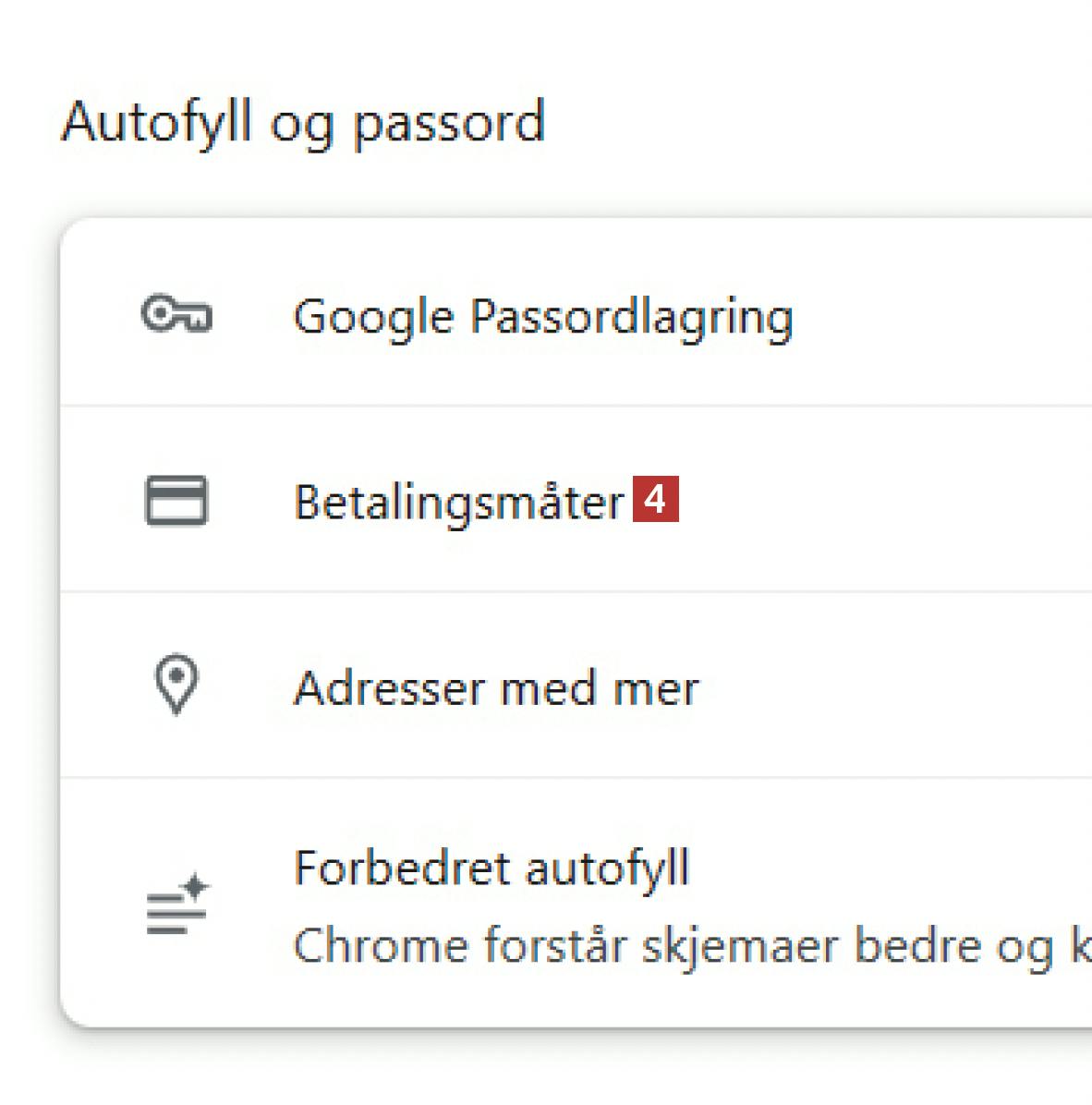Open the Betalingsmåter entry text
Image resolution: width=1092 pixels, height=1105 pixels.
click(x=458, y=503)
